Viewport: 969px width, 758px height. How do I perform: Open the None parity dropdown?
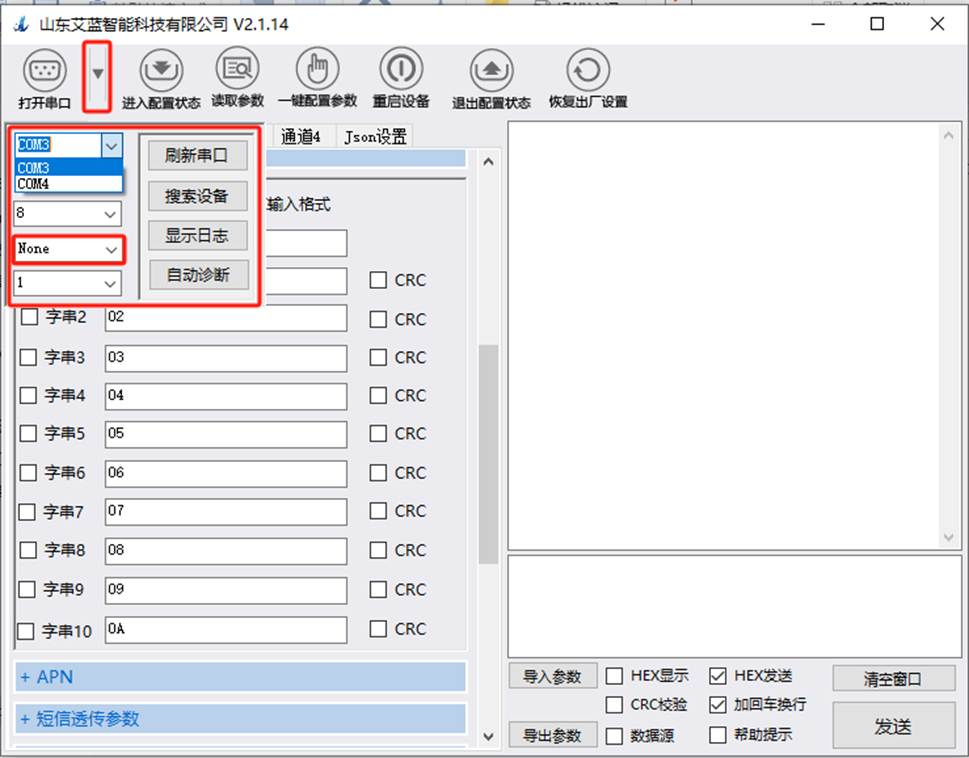[x=69, y=249]
